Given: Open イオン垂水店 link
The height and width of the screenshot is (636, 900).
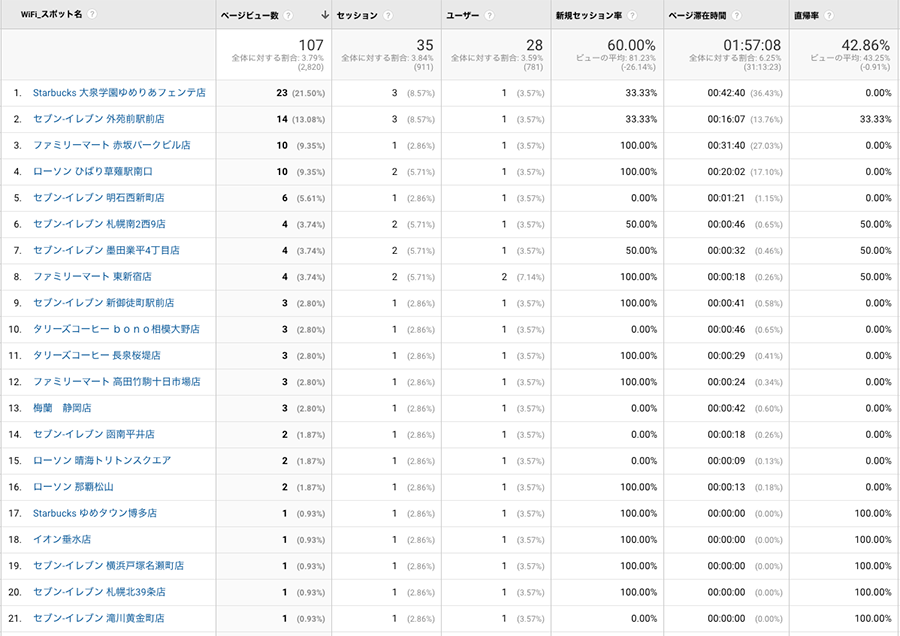Looking at the screenshot, I should (62, 540).
